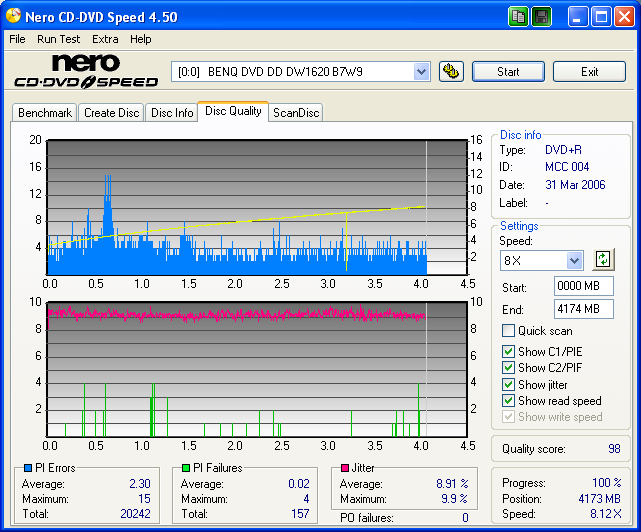
Task: Open the Run Test menu
Action: (x=58, y=39)
